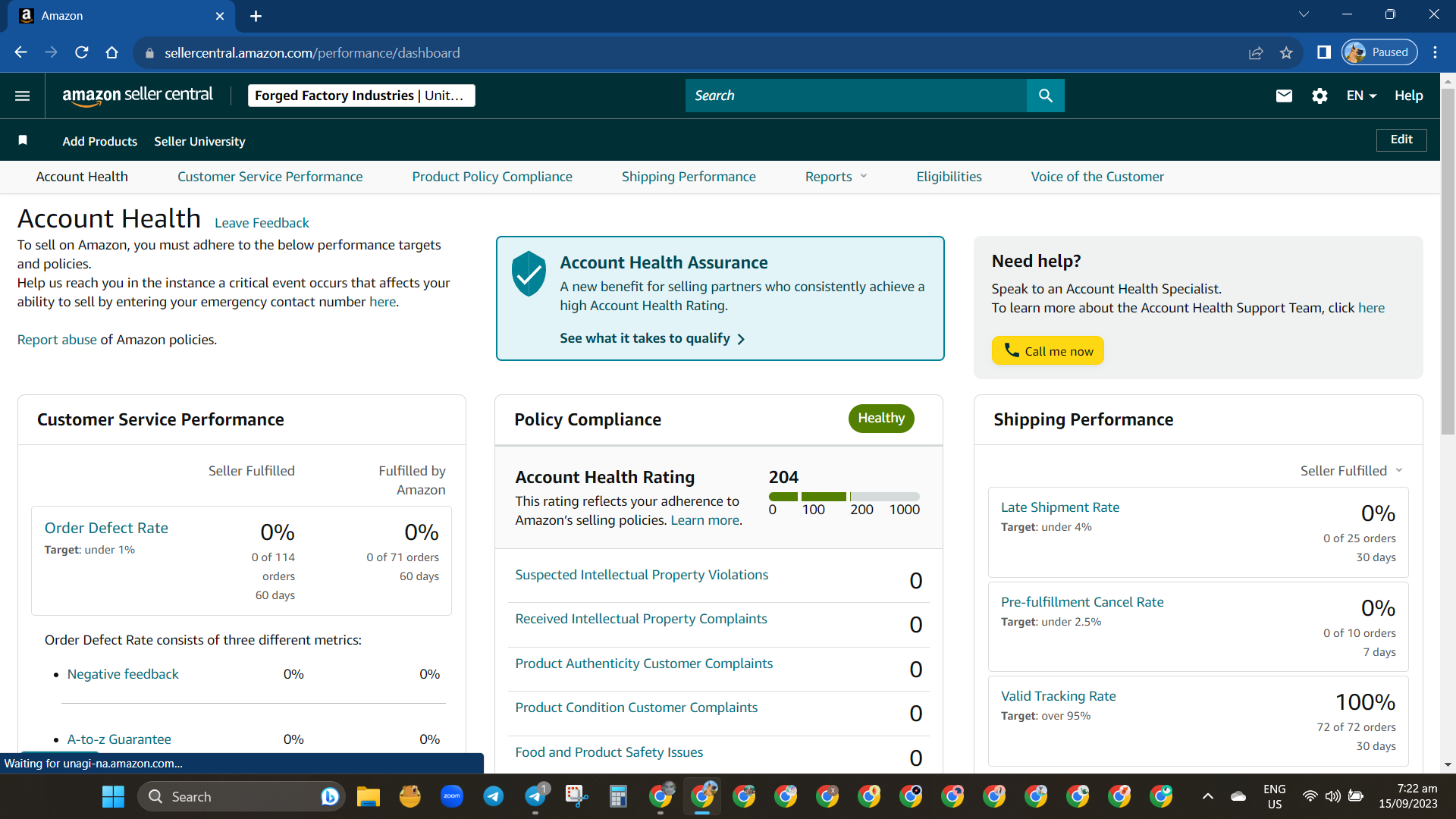Expand the Seller Fulfilled shipping dropdown
Image resolution: width=1456 pixels, height=819 pixels.
click(x=1351, y=471)
